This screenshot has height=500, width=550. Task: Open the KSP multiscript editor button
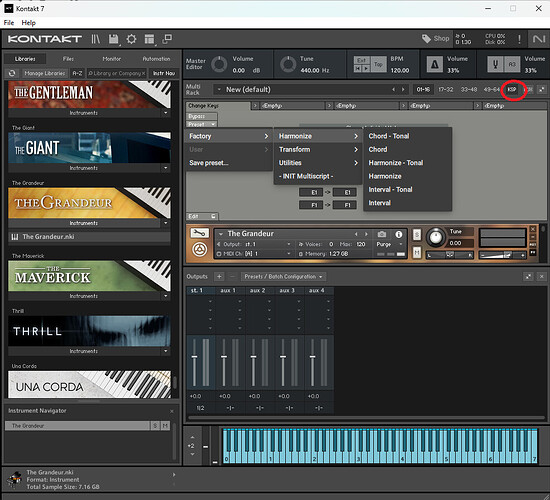point(512,89)
